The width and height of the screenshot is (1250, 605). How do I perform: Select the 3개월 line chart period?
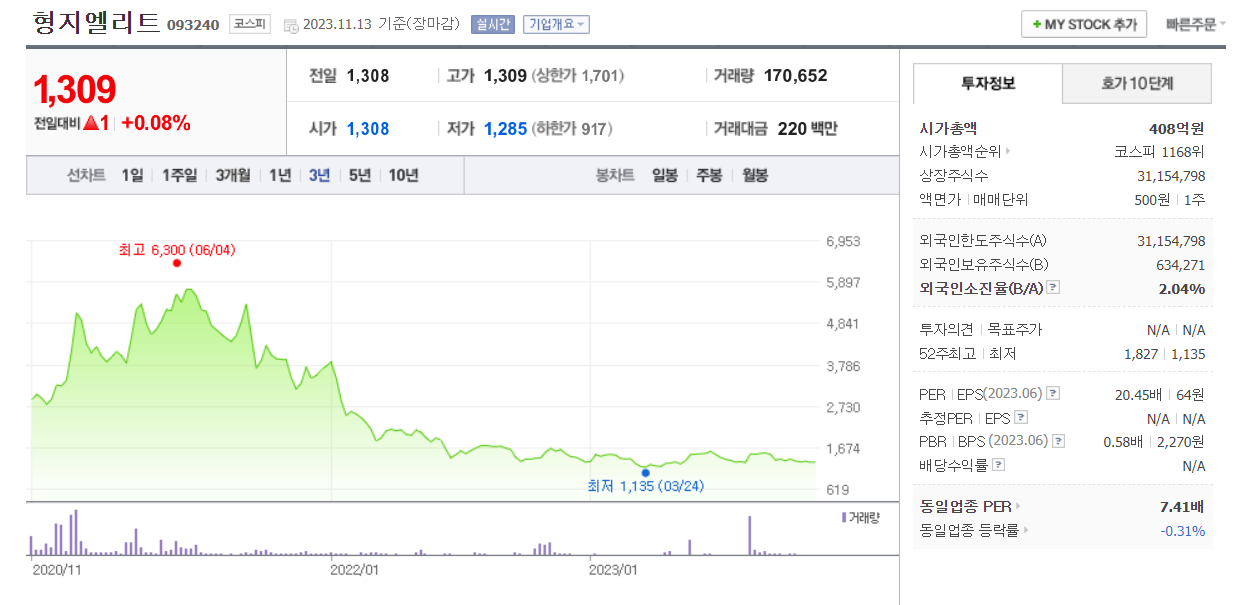pyautogui.click(x=233, y=175)
